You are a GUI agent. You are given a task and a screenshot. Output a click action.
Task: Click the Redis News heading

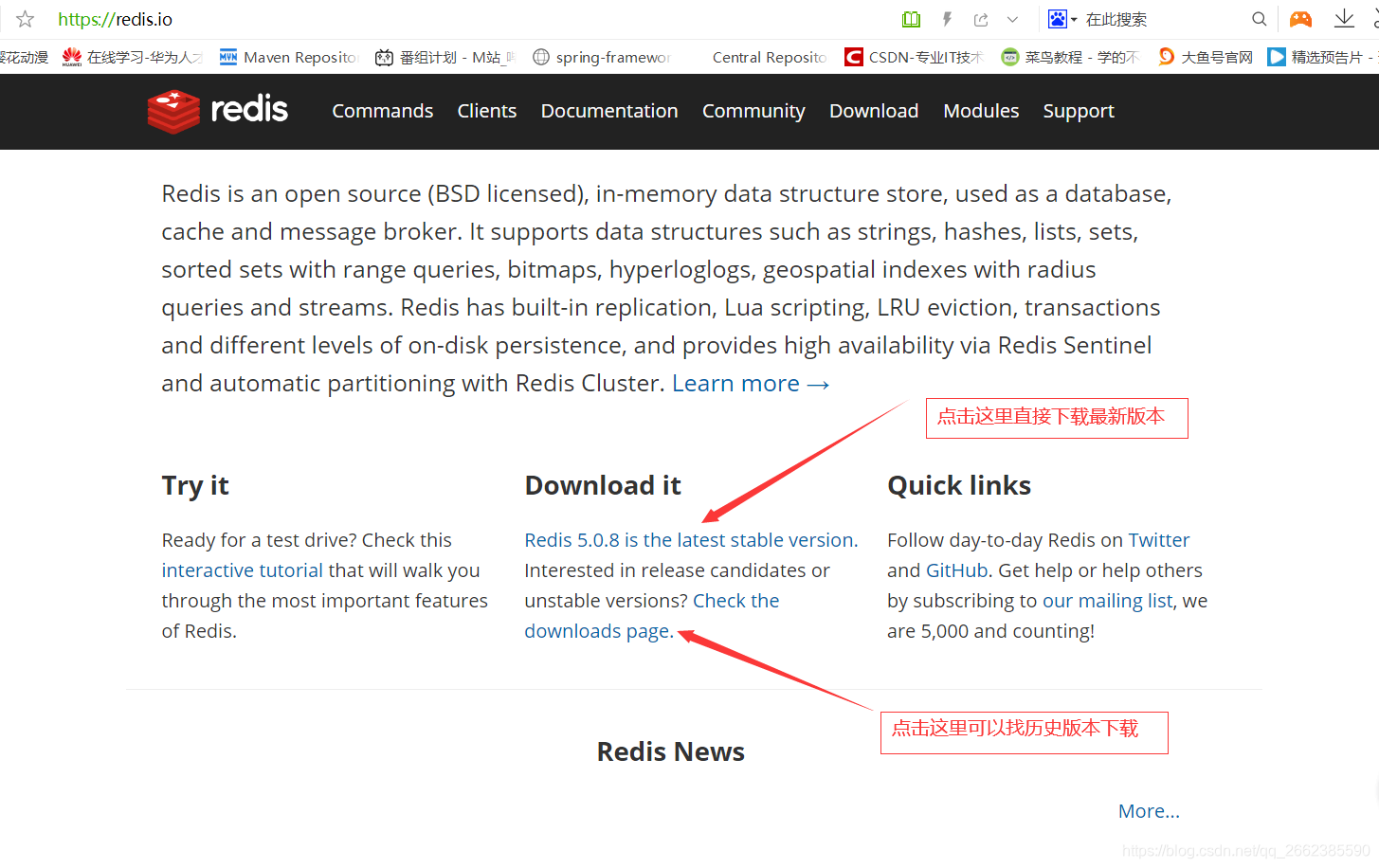670,751
